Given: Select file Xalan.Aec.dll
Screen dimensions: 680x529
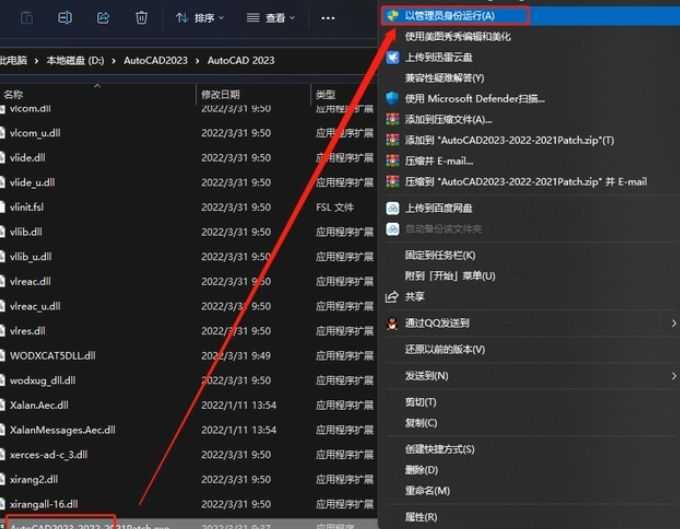Looking at the screenshot, I should click(x=39, y=405).
